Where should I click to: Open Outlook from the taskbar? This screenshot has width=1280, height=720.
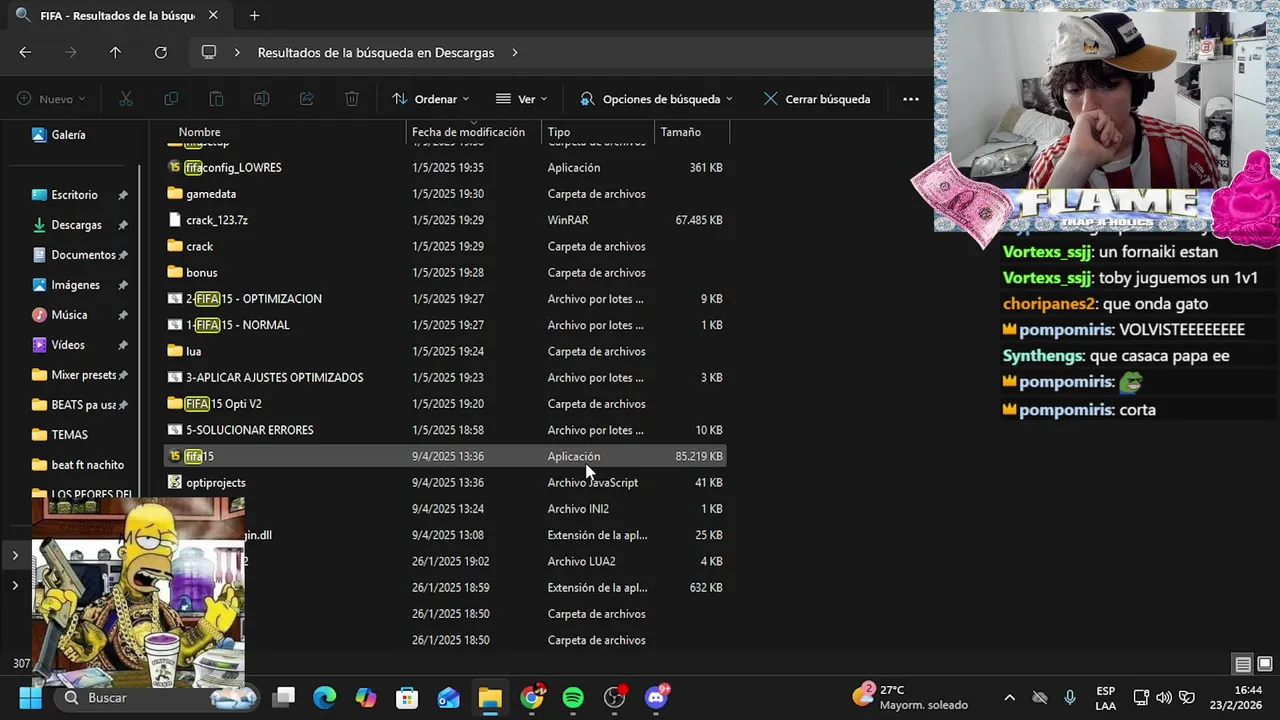click(448, 697)
